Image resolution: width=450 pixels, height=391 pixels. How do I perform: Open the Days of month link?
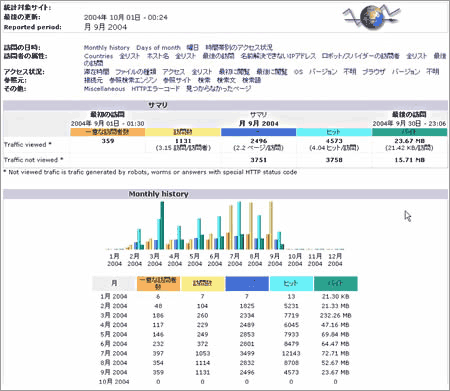point(158,48)
